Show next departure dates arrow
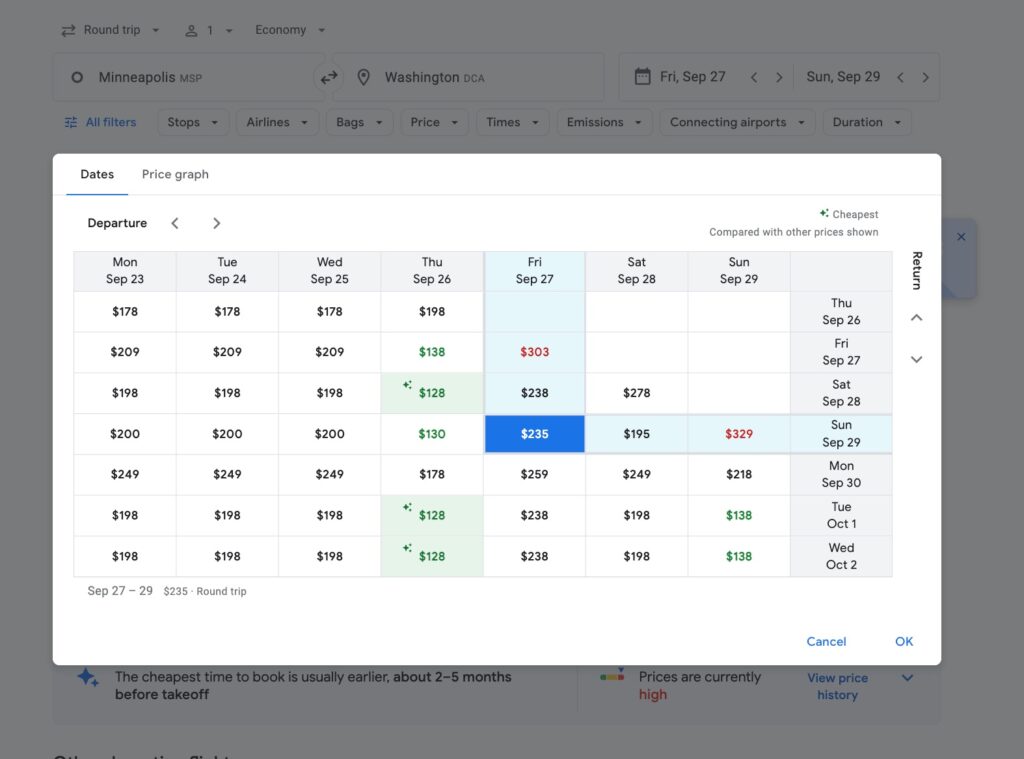 (216, 223)
